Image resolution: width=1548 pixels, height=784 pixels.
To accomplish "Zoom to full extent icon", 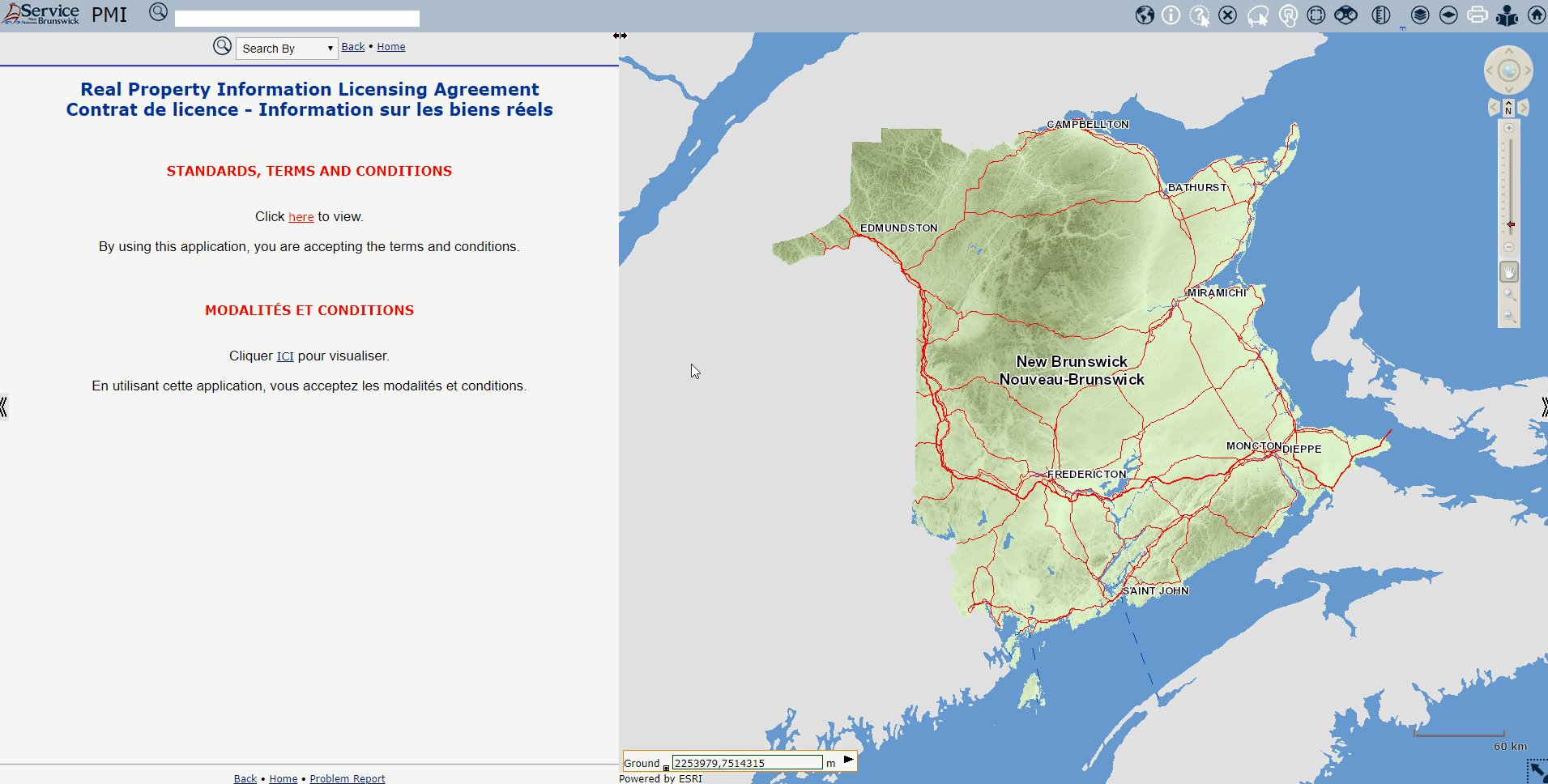I will pyautogui.click(x=1316, y=15).
